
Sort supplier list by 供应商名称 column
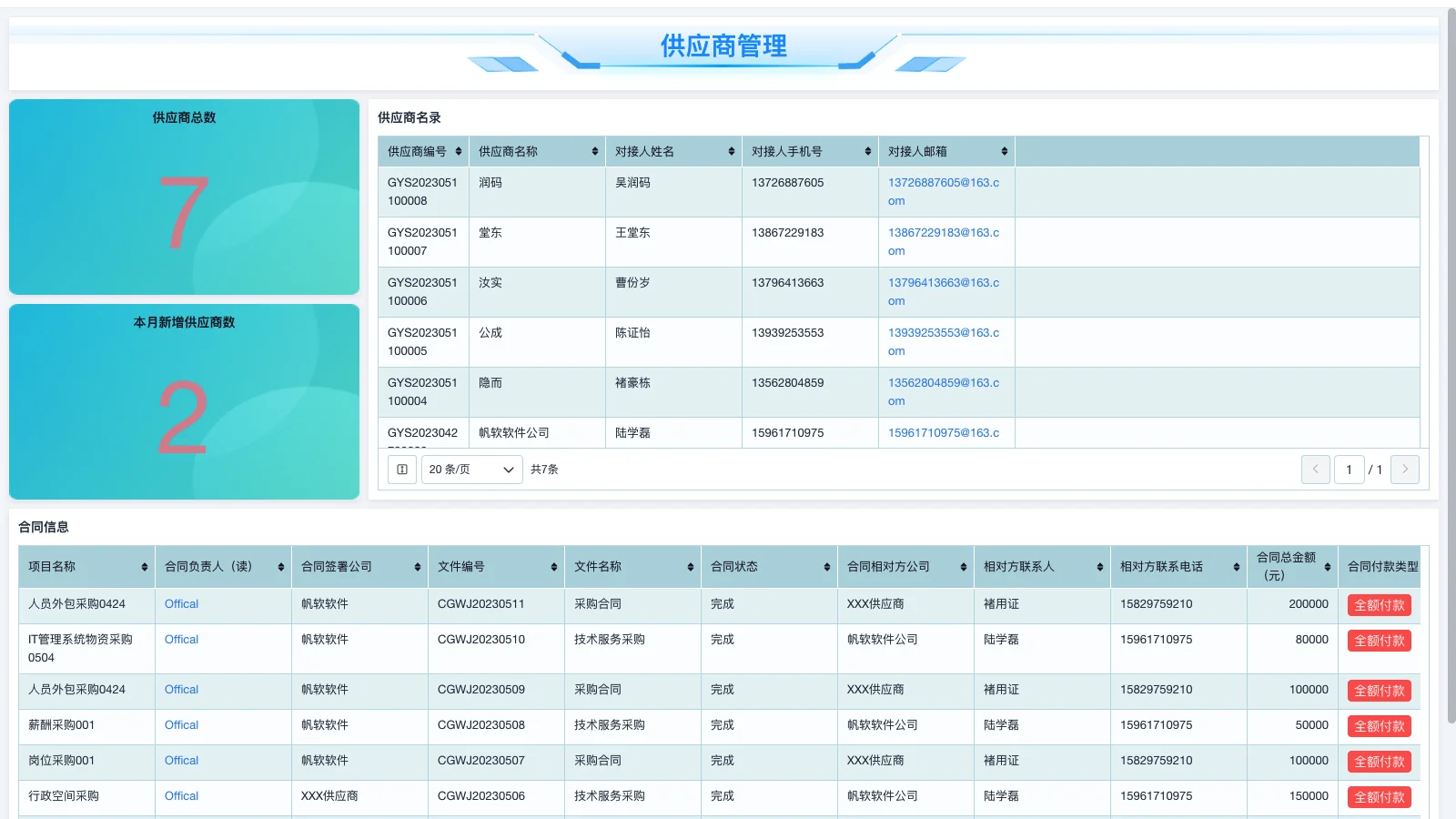click(x=595, y=152)
